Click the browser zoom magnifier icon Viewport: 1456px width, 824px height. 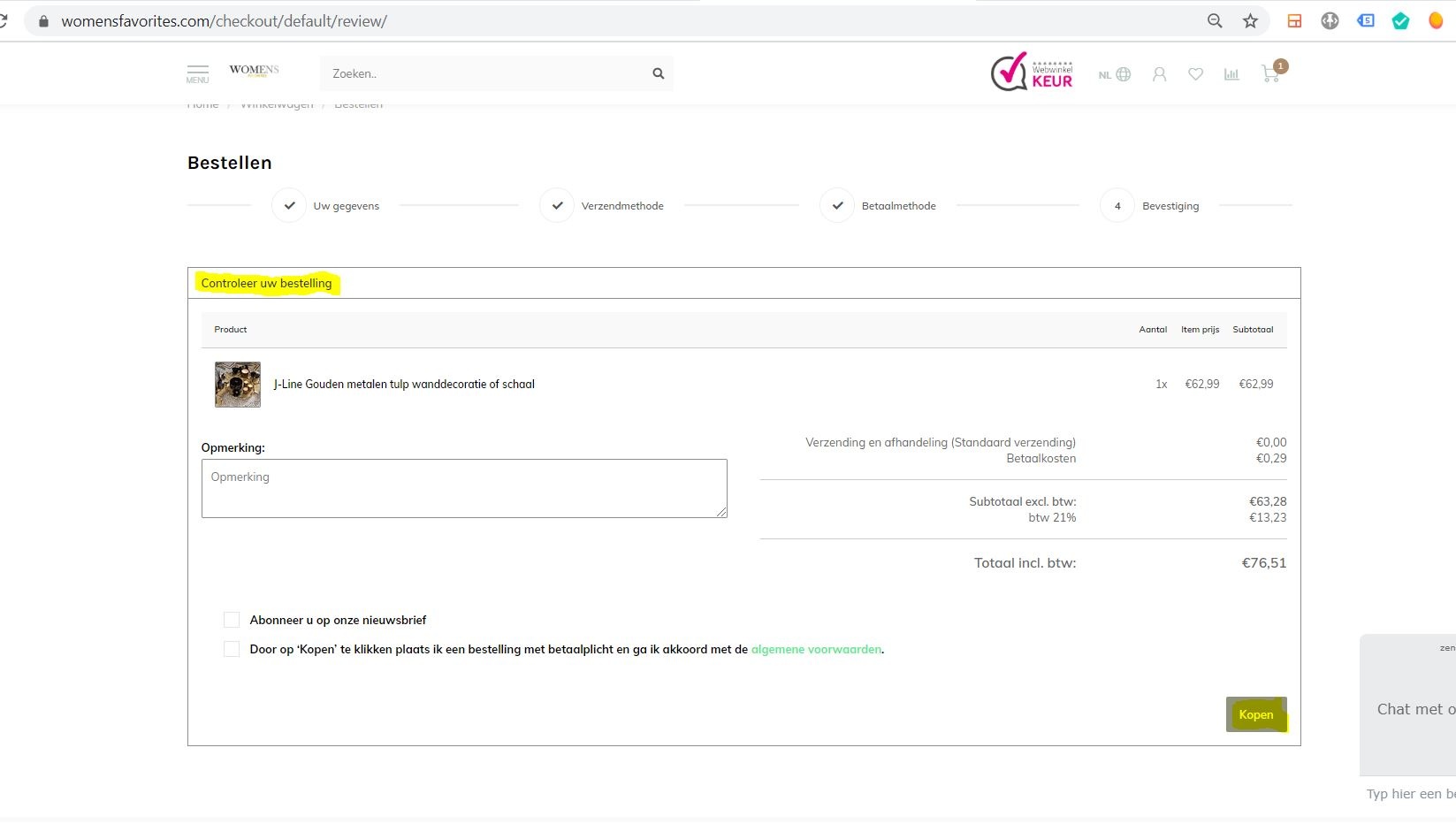click(x=1215, y=21)
